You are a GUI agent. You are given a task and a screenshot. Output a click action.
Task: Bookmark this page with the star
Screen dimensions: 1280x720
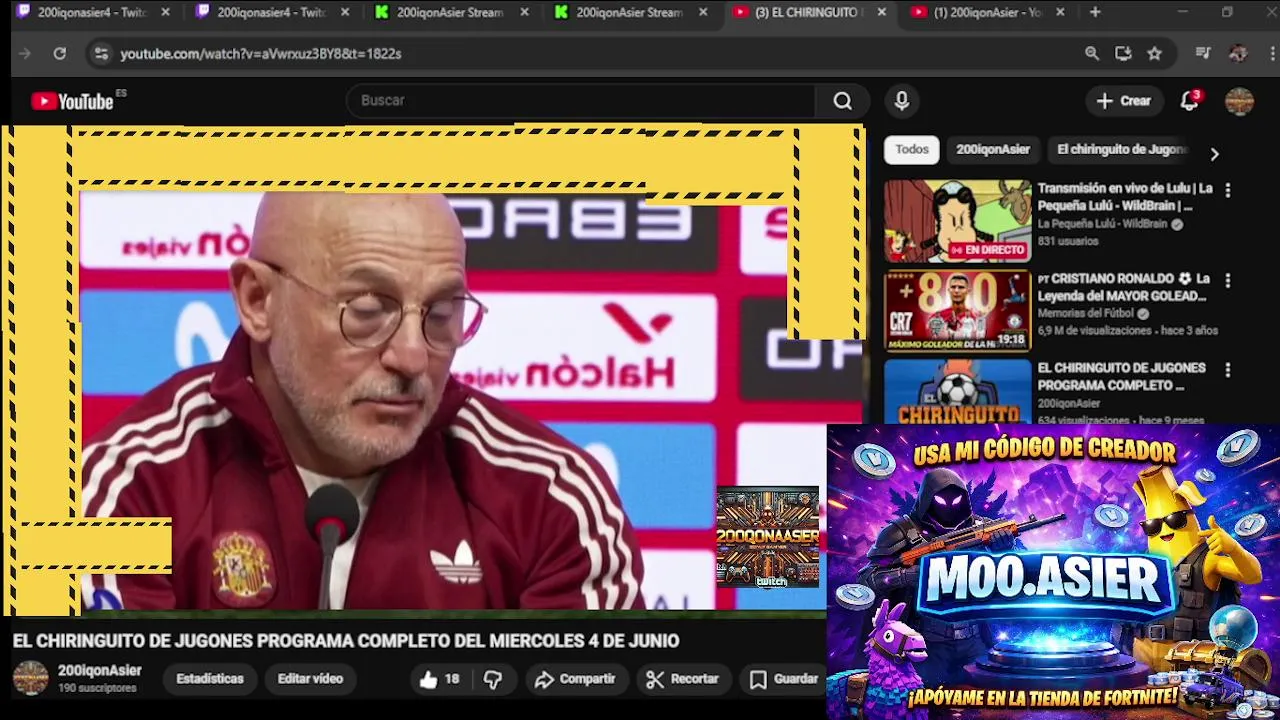point(1154,53)
